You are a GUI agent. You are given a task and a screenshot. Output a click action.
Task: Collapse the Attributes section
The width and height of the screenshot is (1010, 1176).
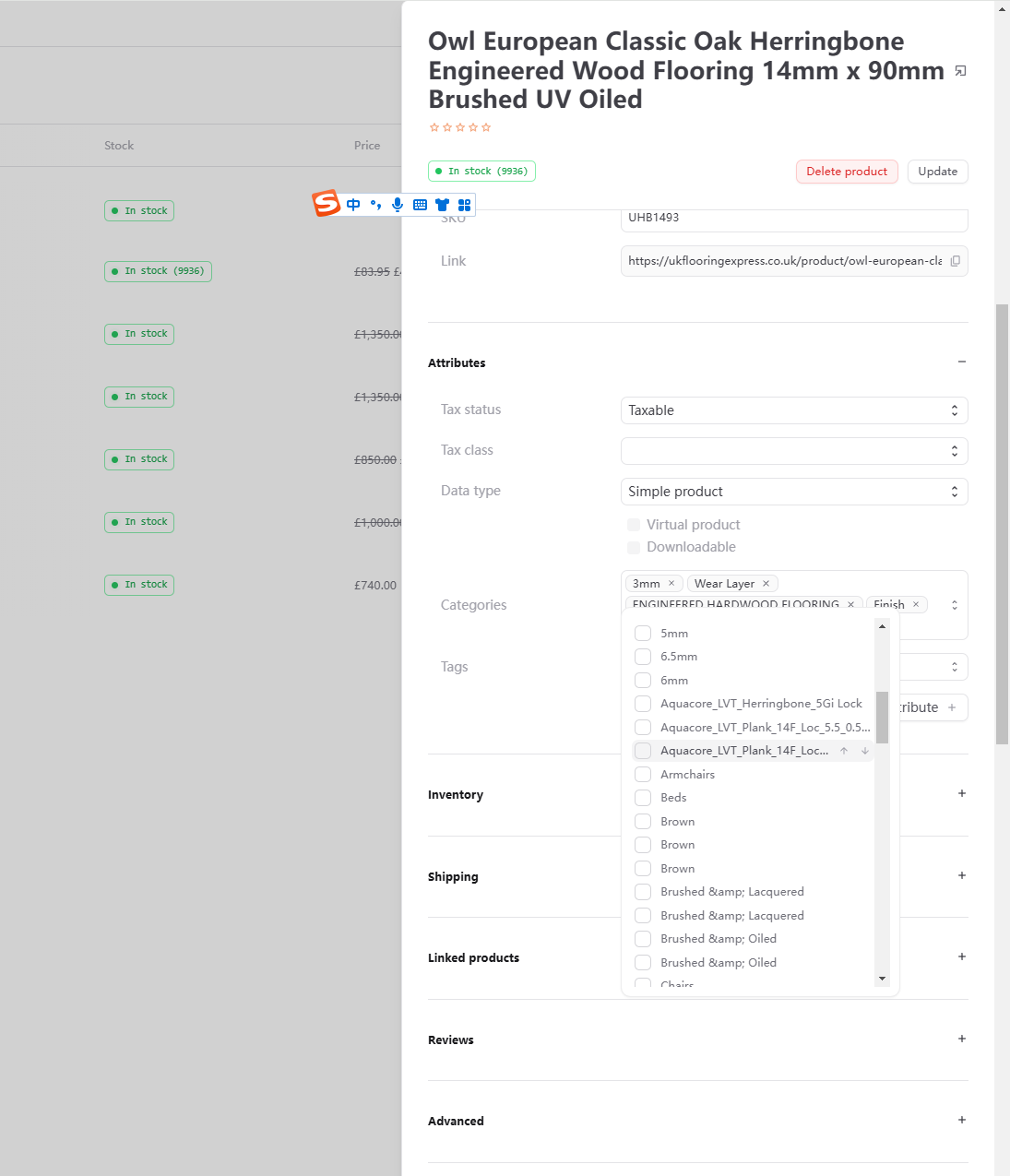point(961,362)
